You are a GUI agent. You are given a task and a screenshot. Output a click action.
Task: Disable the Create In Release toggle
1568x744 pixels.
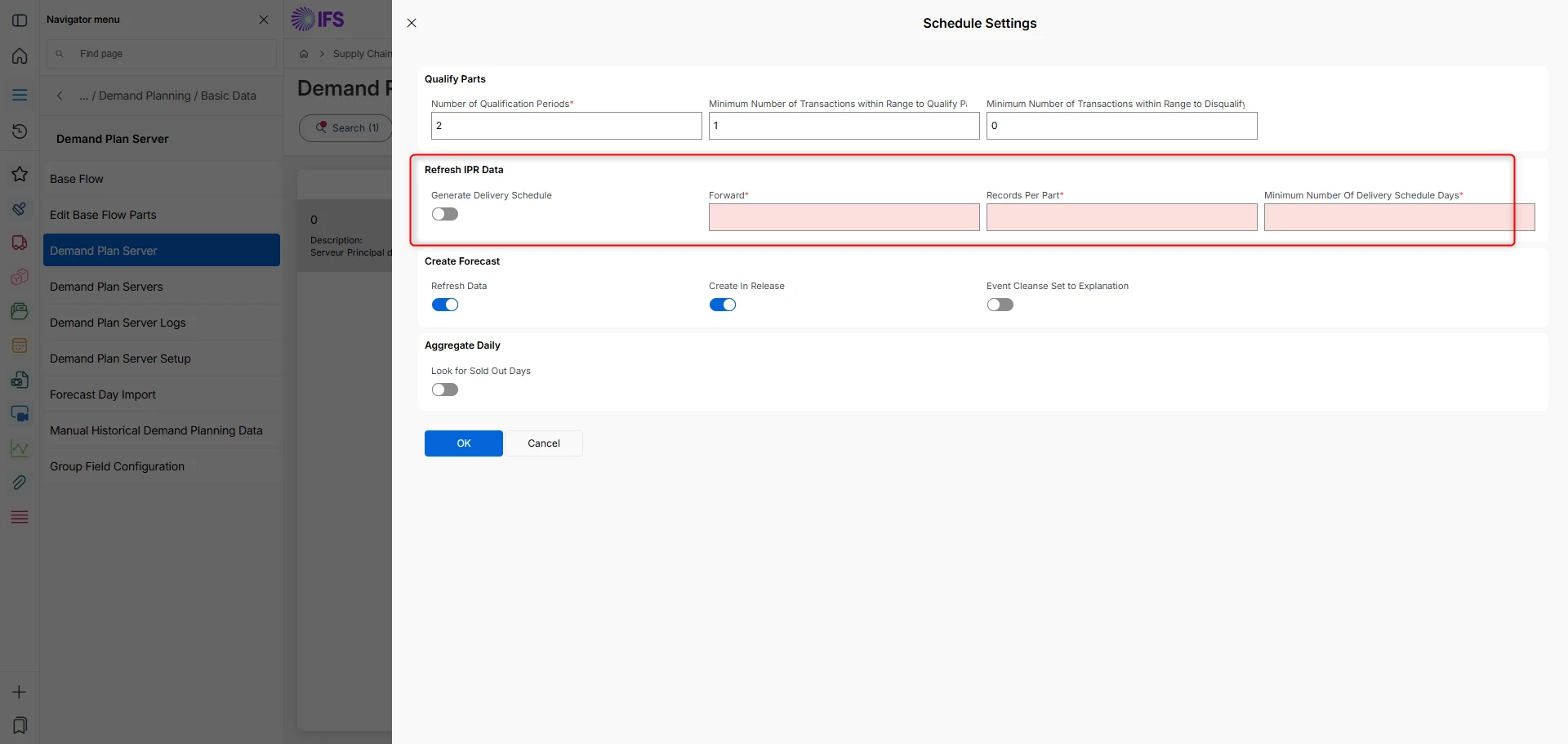723,305
